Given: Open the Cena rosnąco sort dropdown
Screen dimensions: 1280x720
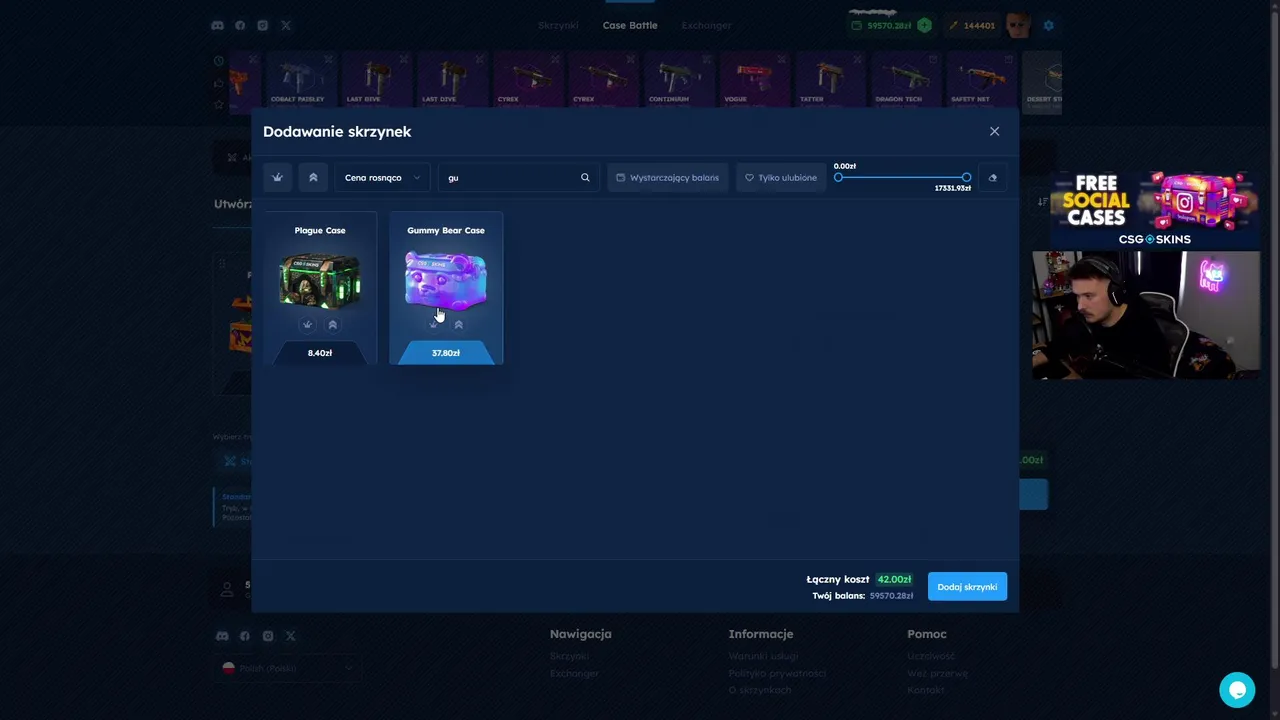Looking at the screenshot, I should (x=383, y=177).
